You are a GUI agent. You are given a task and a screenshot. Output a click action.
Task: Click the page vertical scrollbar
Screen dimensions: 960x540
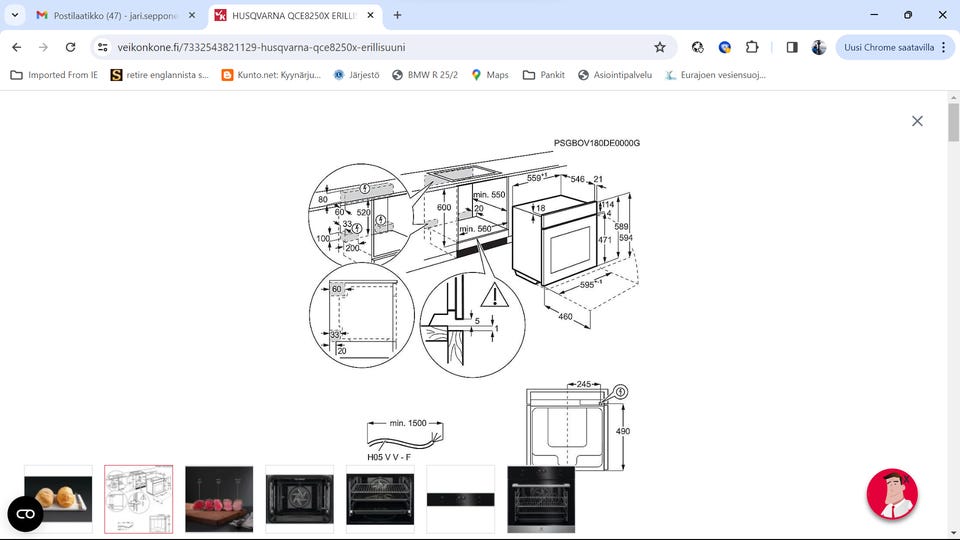point(953,122)
